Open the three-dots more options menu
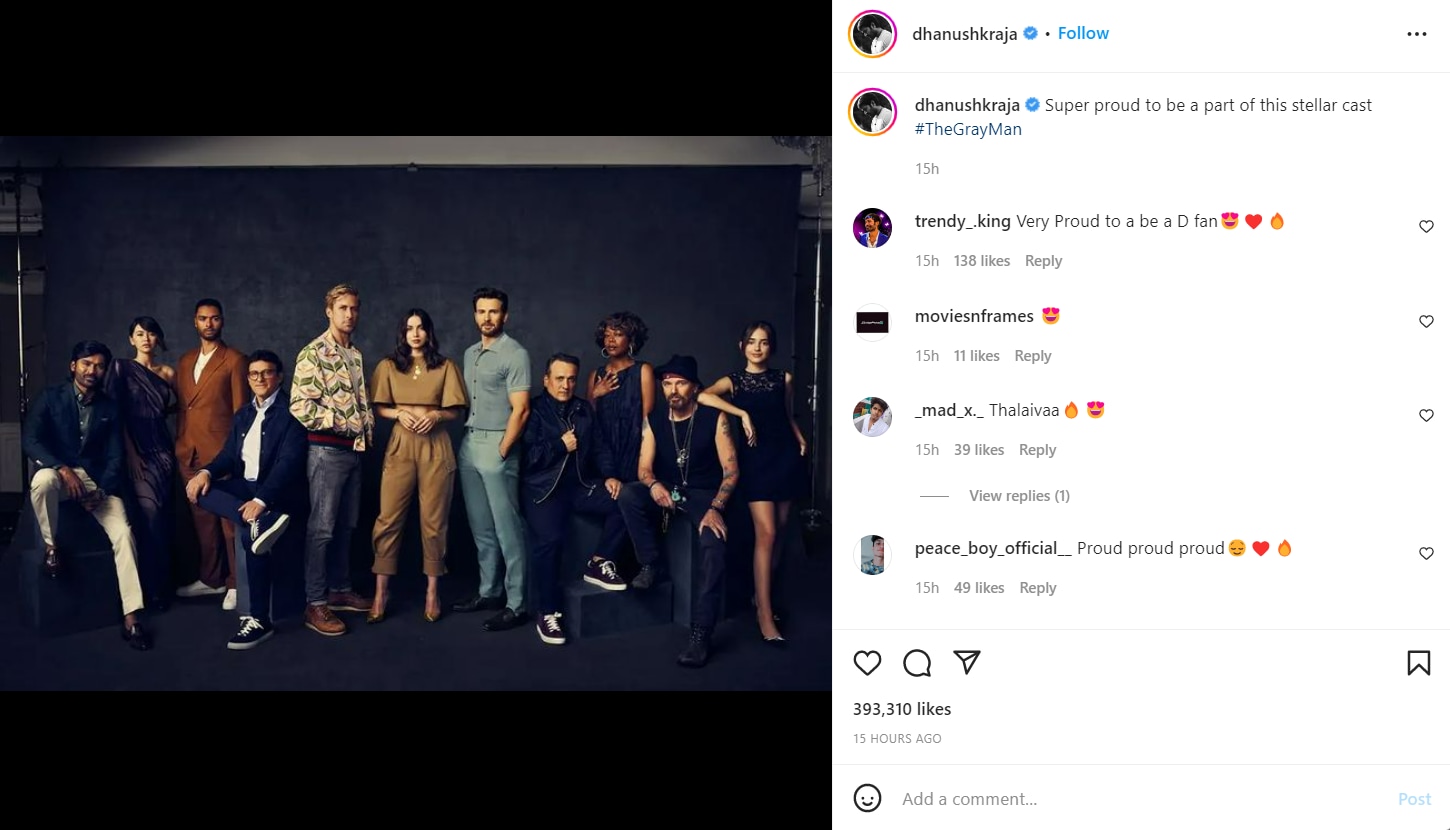This screenshot has height=830, width=1450. tap(1417, 34)
